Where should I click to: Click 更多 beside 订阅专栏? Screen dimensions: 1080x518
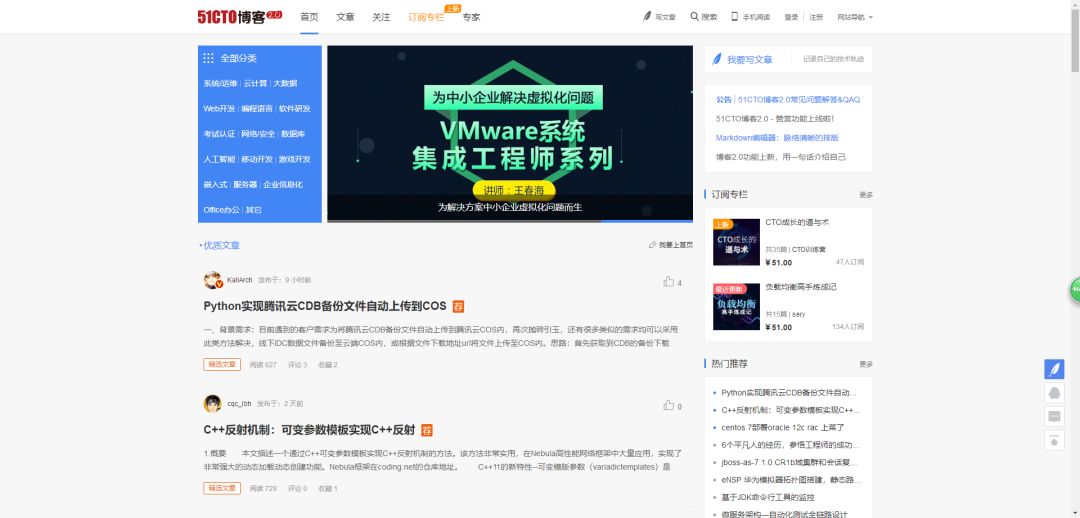[x=866, y=195]
